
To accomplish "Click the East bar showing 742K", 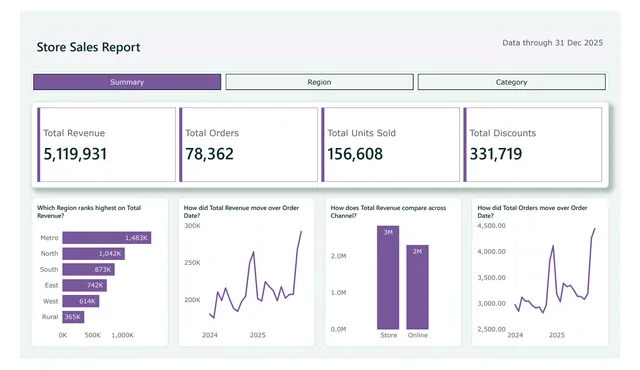I will coord(84,286).
